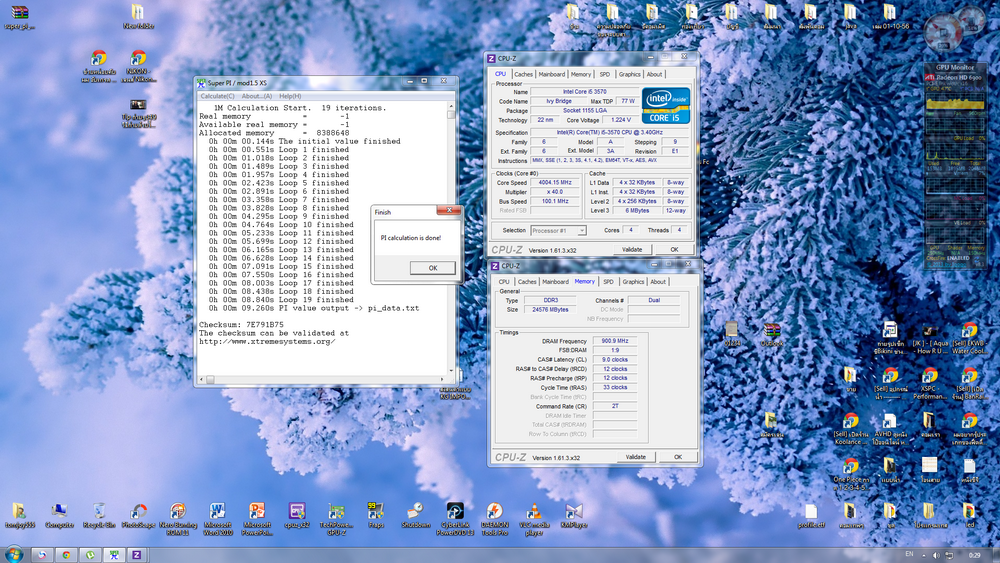Viewport: 1000px width, 563px height.
Task: Open VLC media player shortcut
Action: coord(532,512)
